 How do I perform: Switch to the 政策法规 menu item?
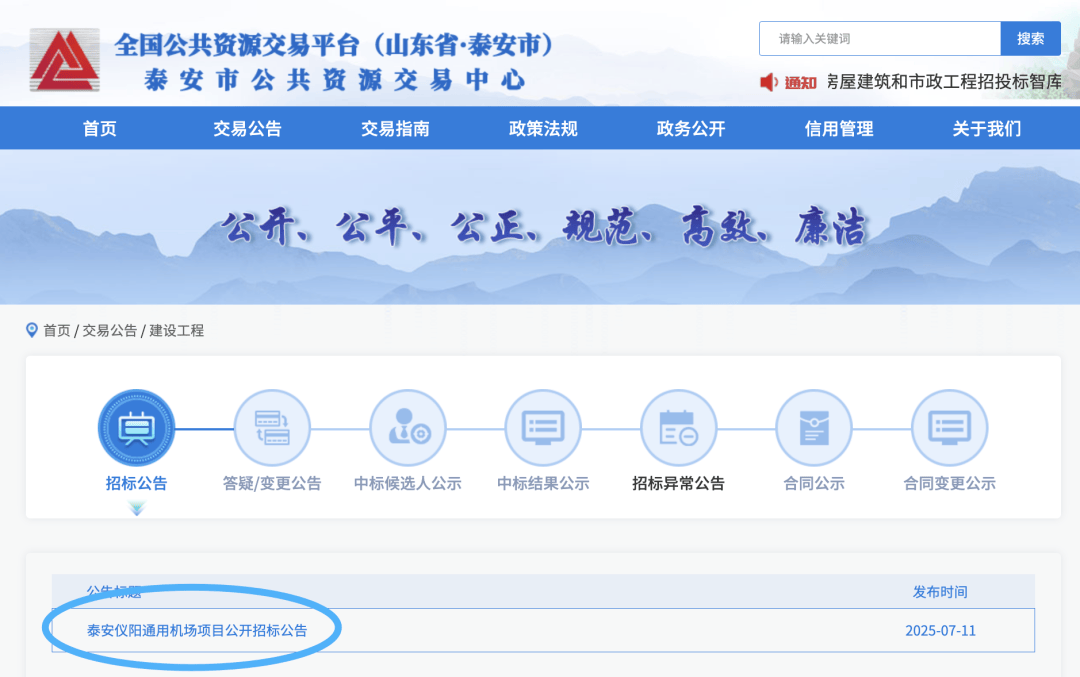(x=542, y=127)
